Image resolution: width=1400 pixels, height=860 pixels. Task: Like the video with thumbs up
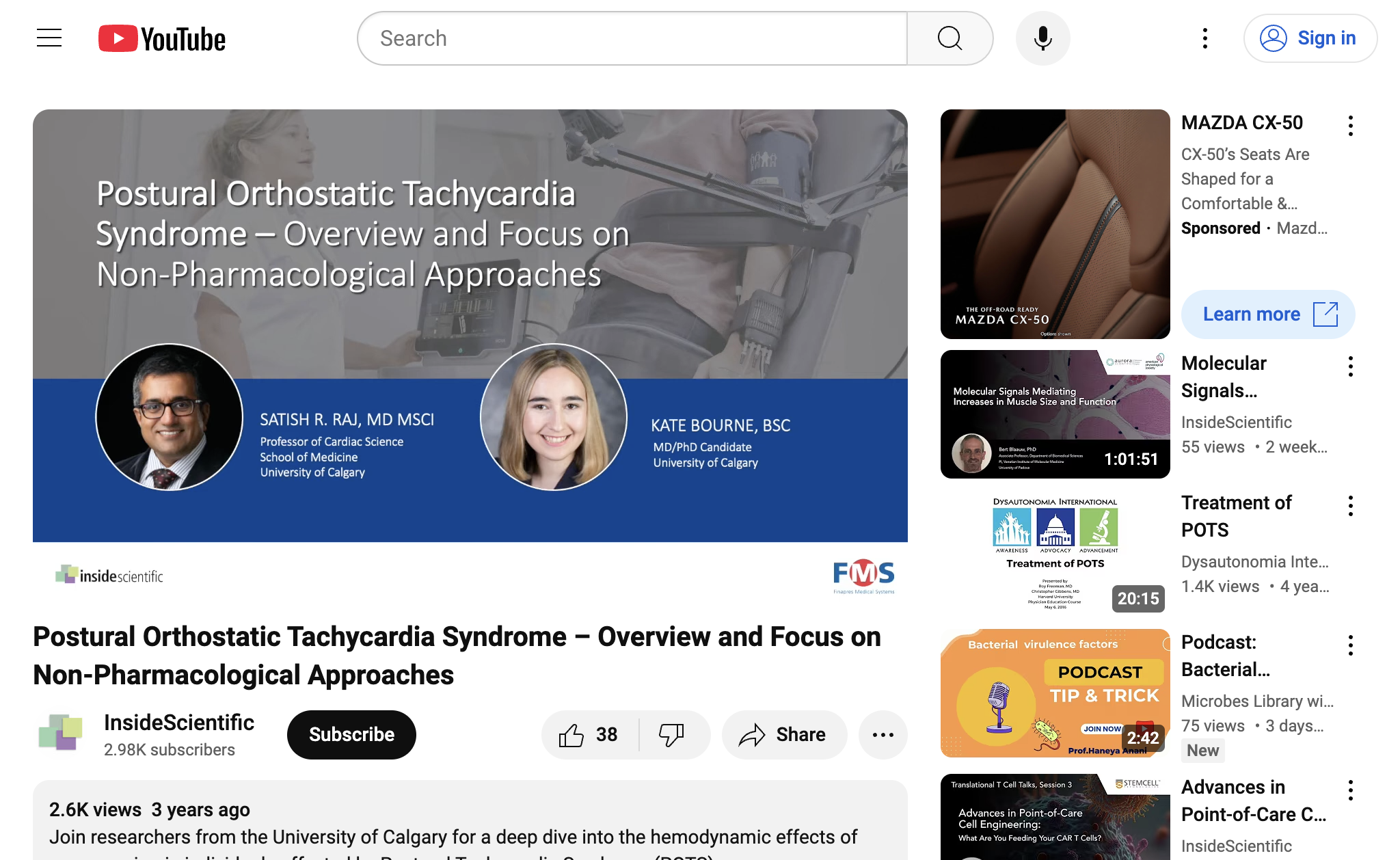coord(589,735)
